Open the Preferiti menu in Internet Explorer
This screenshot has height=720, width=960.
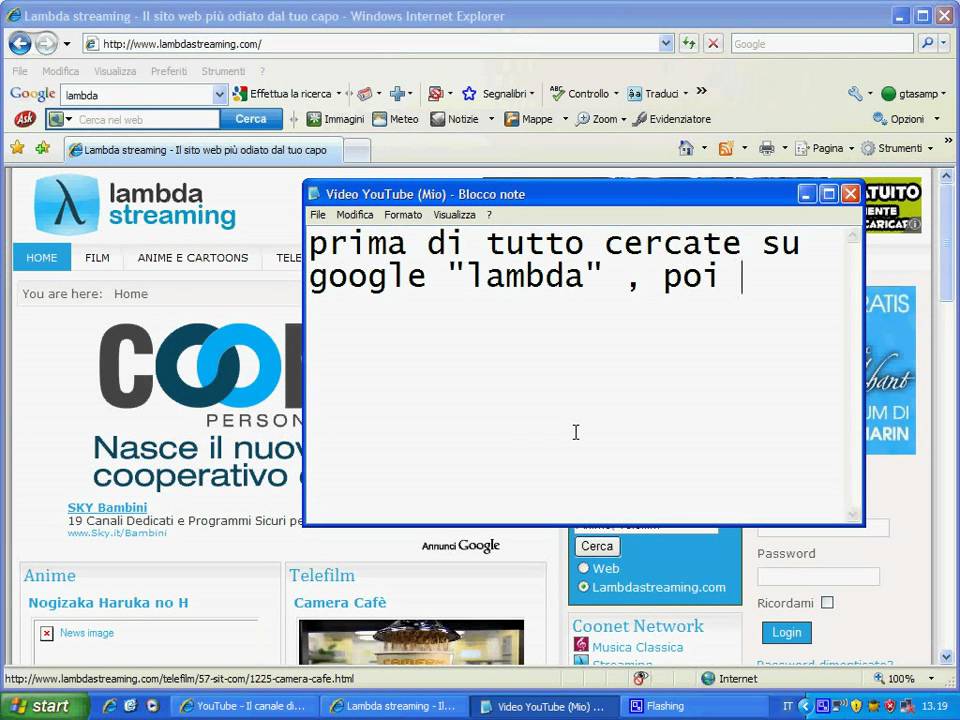pyautogui.click(x=169, y=71)
